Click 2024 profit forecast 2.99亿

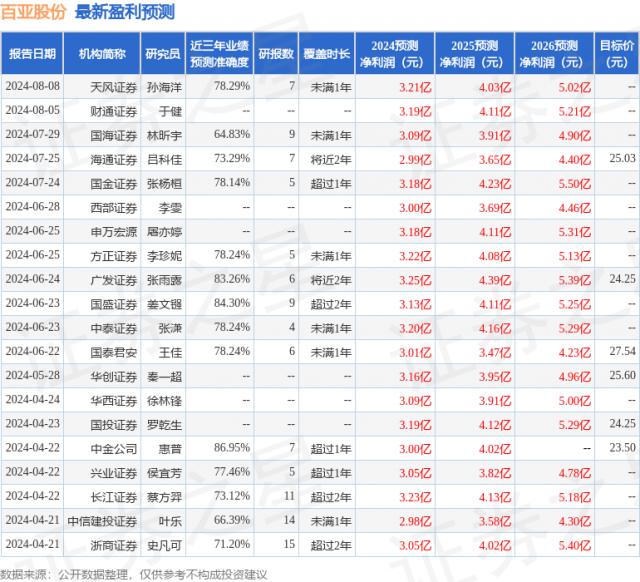[415, 159]
